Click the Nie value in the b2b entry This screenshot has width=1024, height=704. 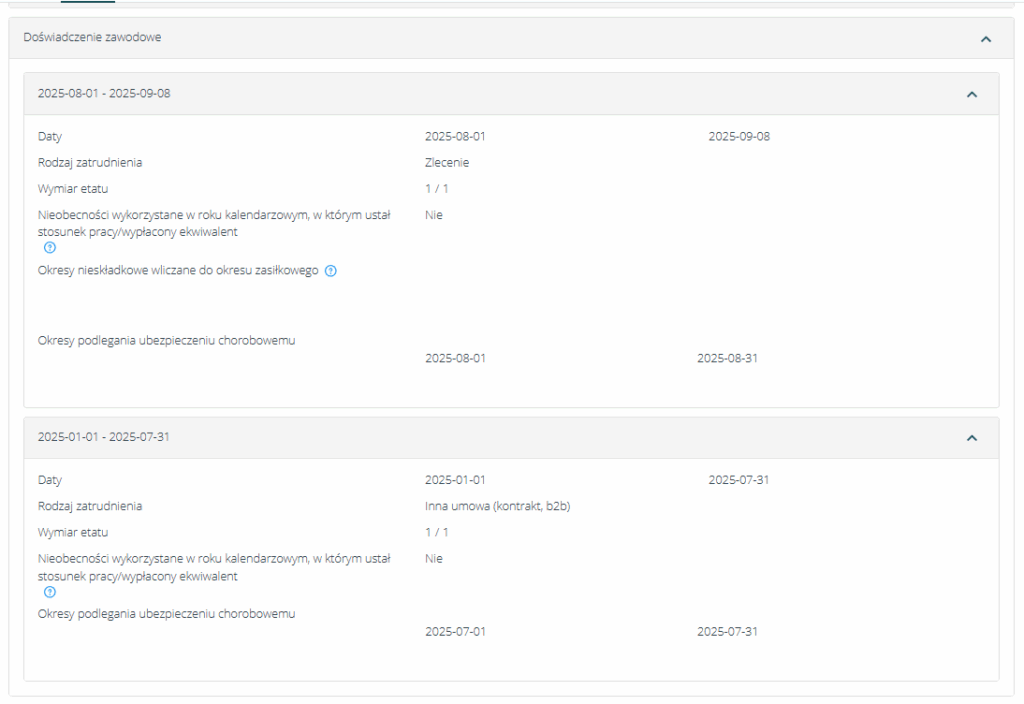[x=433, y=559]
